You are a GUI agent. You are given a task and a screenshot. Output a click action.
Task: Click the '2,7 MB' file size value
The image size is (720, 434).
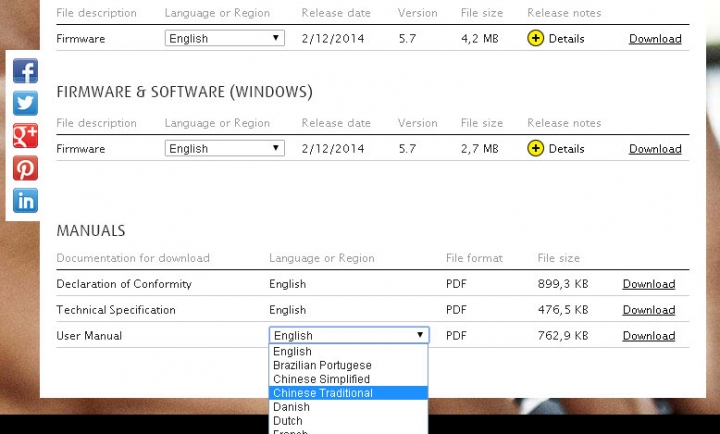click(479, 149)
